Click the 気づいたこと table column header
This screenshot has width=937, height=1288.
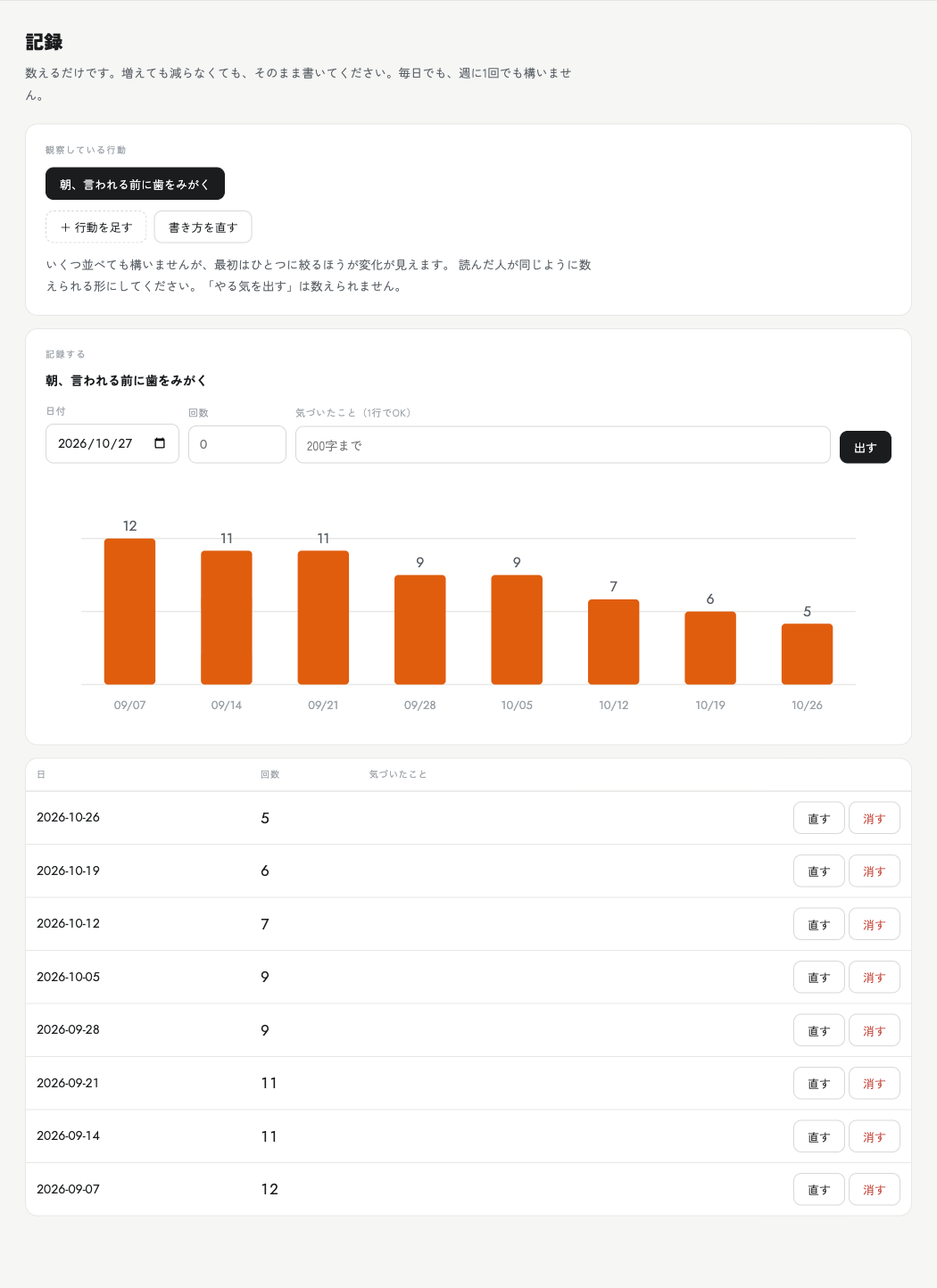[x=398, y=774]
